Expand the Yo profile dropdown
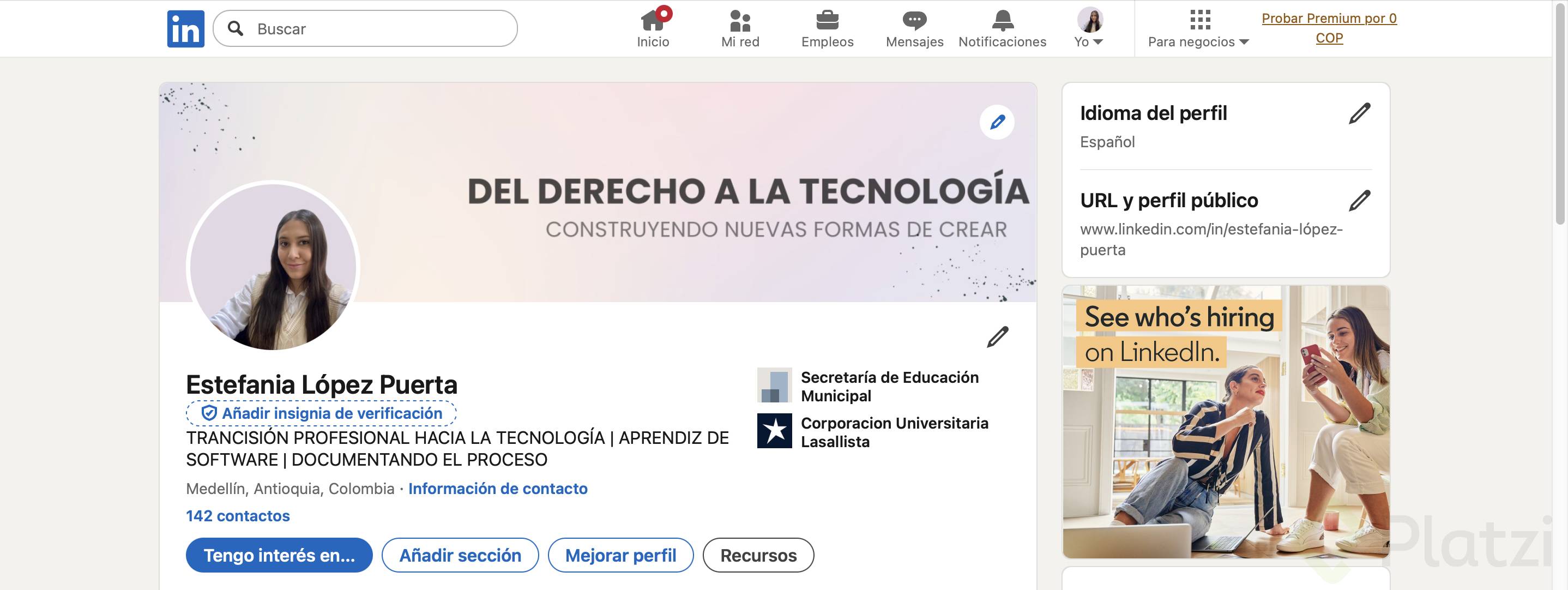Viewport: 1568px width, 590px height. pyautogui.click(x=1088, y=41)
